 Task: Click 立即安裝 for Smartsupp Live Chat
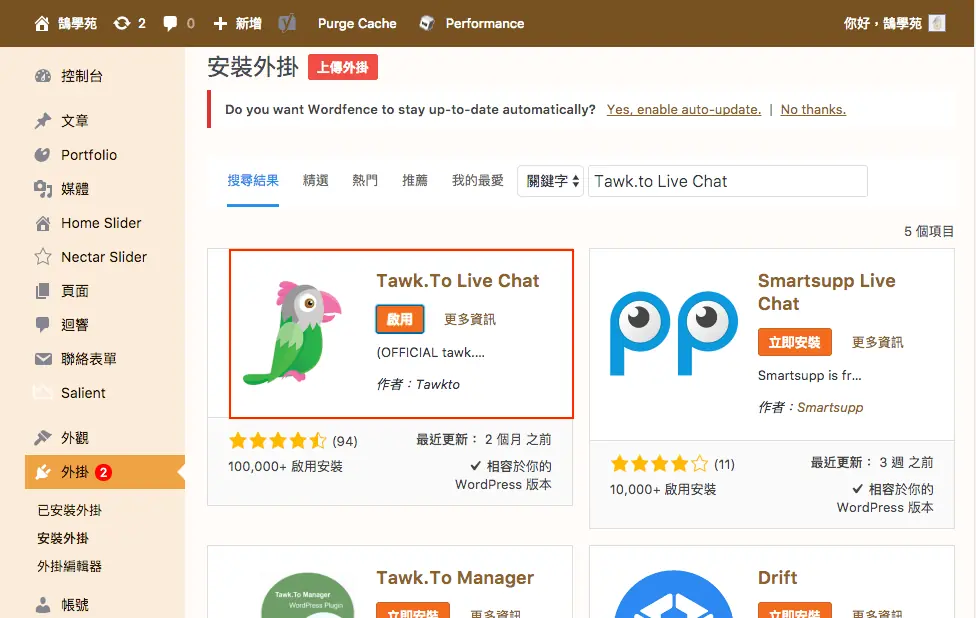tap(794, 342)
